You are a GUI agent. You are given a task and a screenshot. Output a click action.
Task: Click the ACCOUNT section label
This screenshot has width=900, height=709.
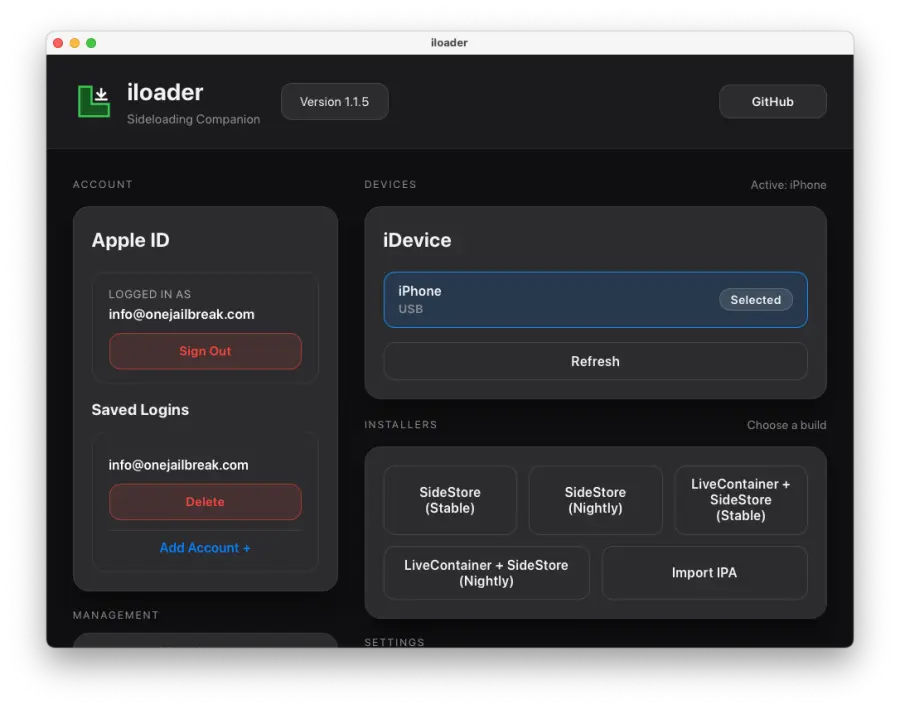tap(103, 184)
